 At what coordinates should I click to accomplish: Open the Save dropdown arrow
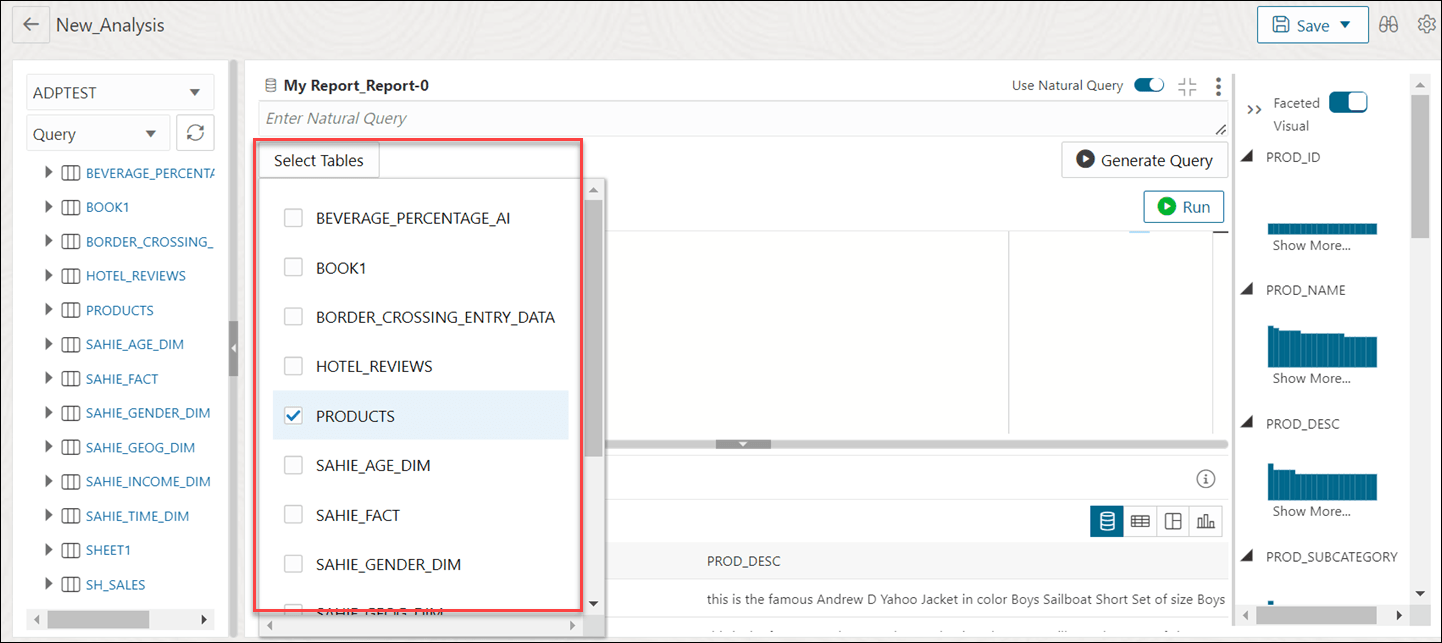click(1342, 24)
